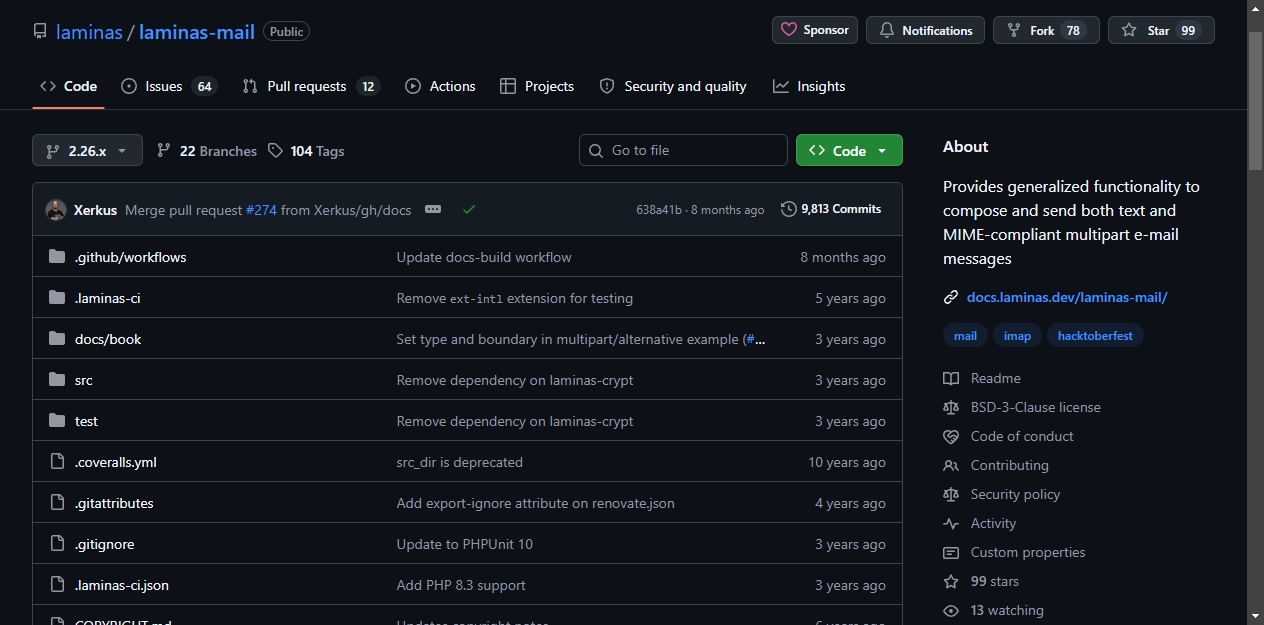Screen dimensions: 1264x625
Task: Expand the green Code dropdown button
Action: 849,150
